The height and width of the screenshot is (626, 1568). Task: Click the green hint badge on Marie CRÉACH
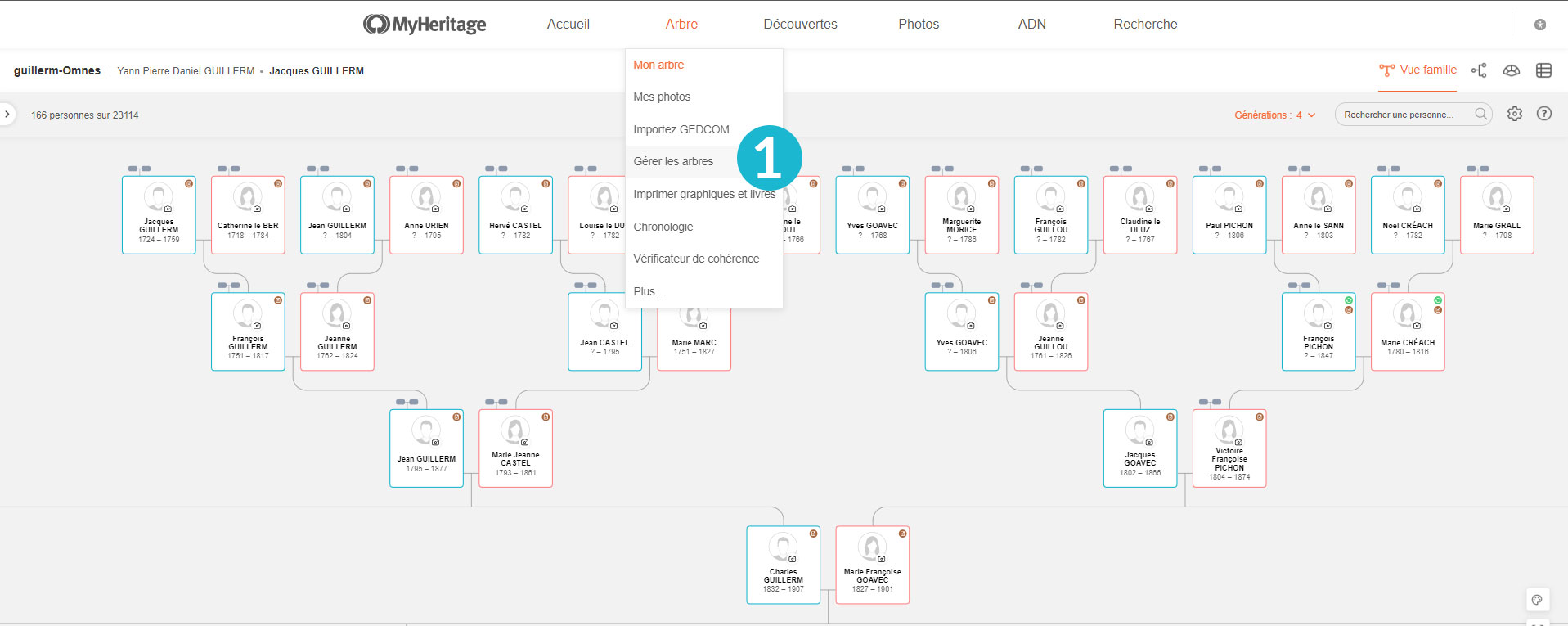[1438, 300]
